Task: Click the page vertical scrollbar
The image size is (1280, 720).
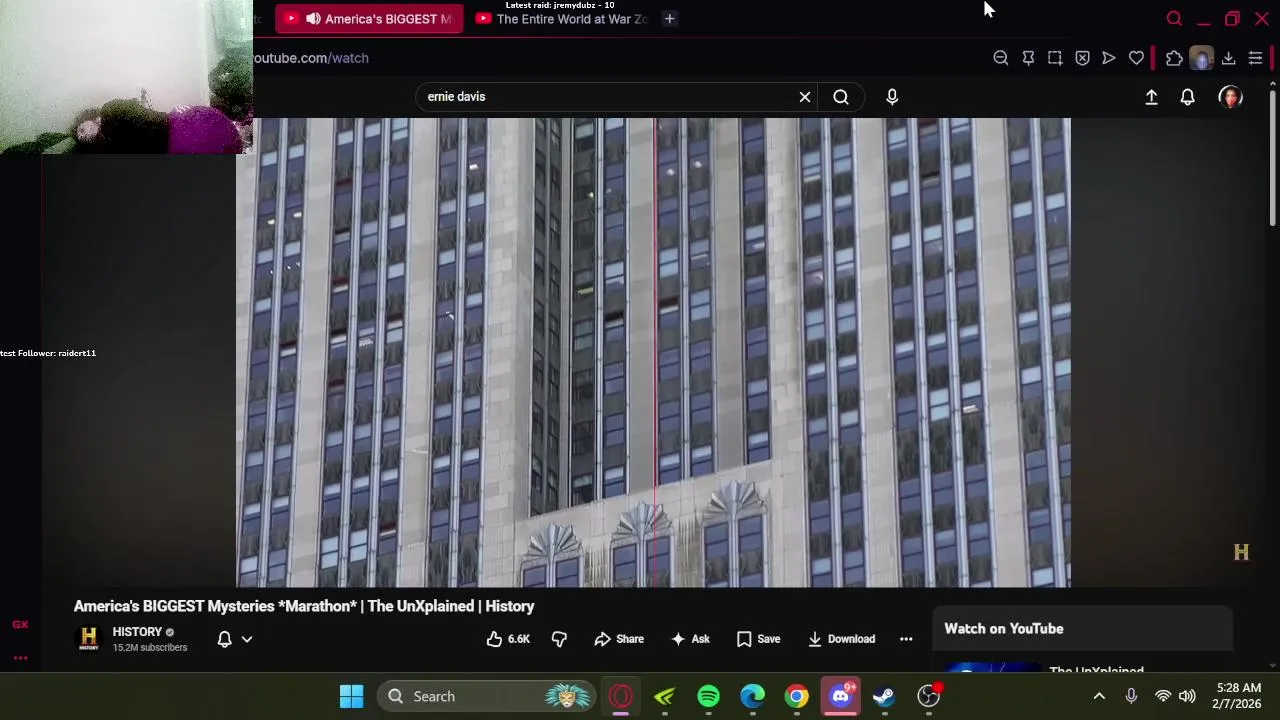Action: (x=1273, y=160)
